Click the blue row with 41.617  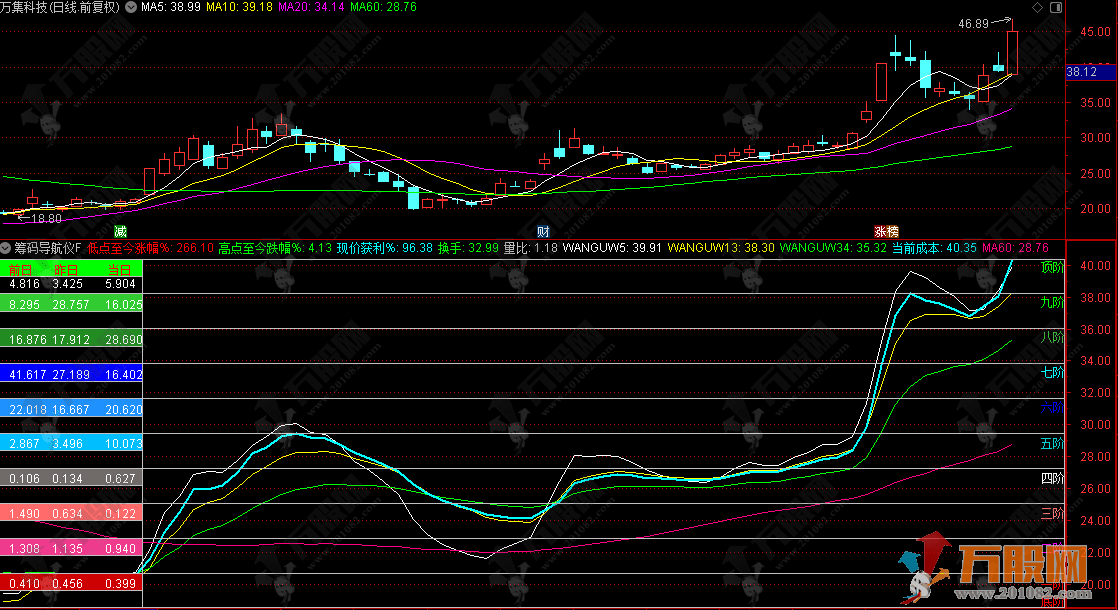tap(72, 374)
